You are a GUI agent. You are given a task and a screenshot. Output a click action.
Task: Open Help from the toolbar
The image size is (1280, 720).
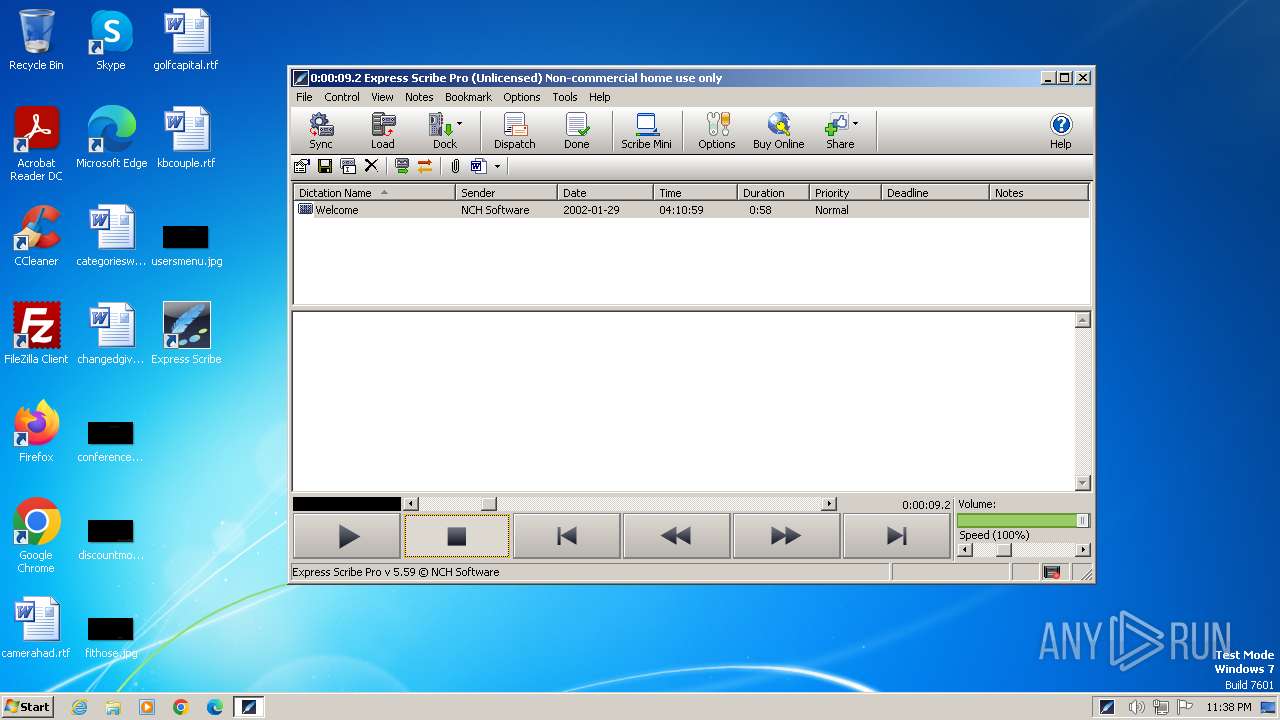[x=1060, y=131]
